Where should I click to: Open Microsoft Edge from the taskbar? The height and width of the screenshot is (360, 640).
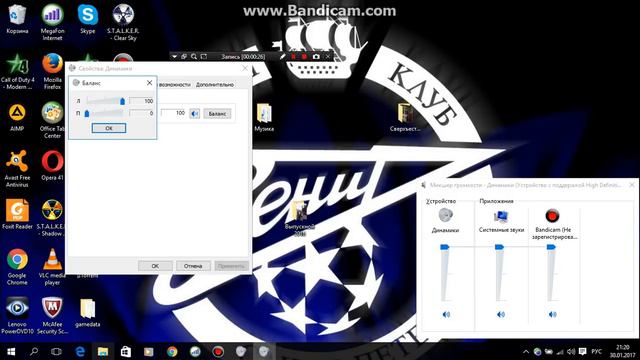click(80, 351)
